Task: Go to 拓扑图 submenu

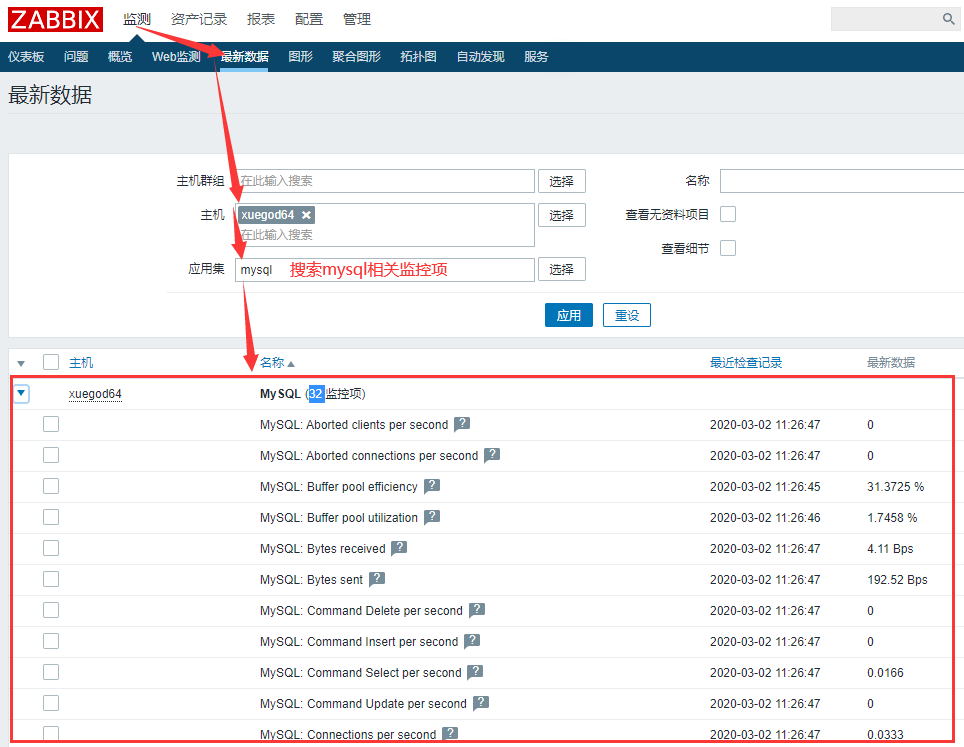Action: click(419, 57)
